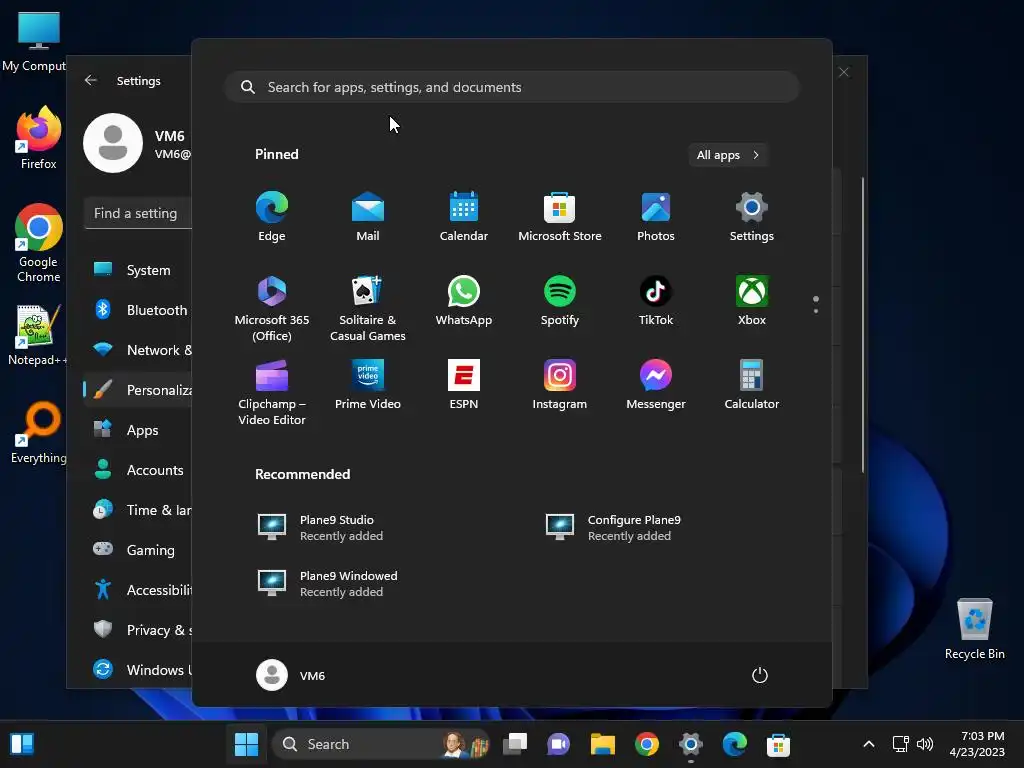Click the Find a setting field
The height and width of the screenshot is (768, 1024).
click(x=138, y=214)
